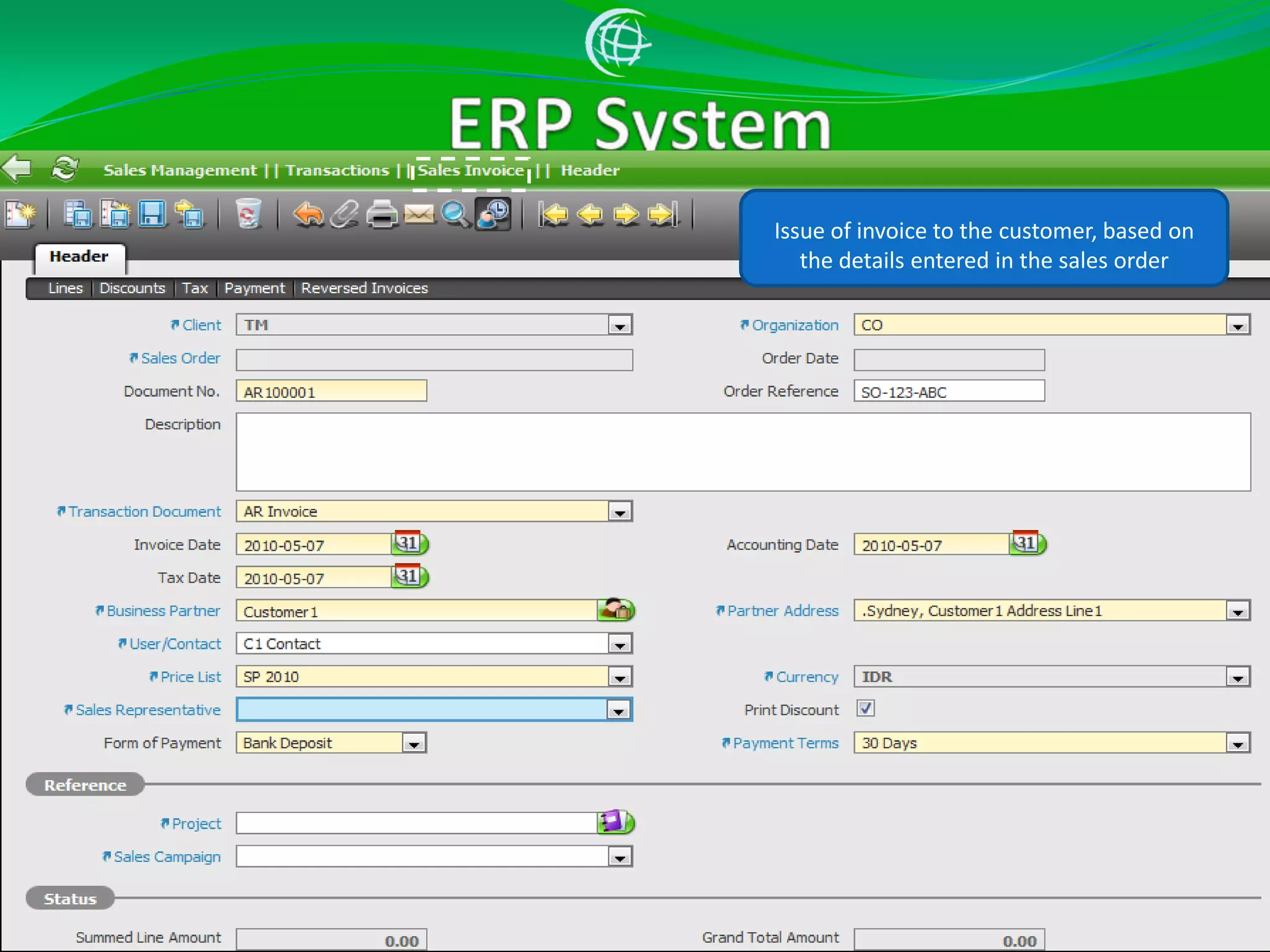Viewport: 1270px width, 952px height.
Task: Open the Invoice Date calendar picker
Action: [x=410, y=544]
